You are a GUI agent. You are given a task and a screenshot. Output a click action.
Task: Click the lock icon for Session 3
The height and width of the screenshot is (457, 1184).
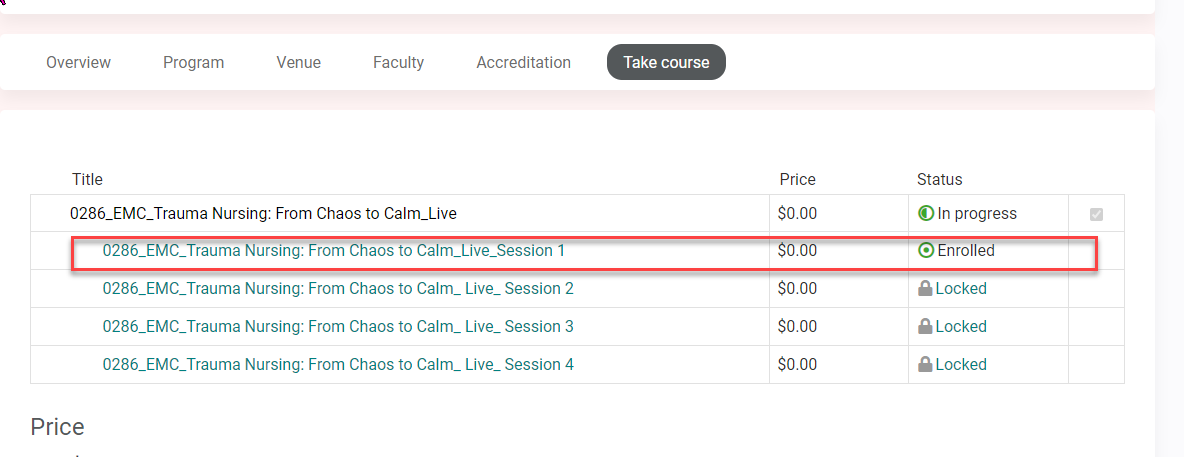(x=925, y=327)
